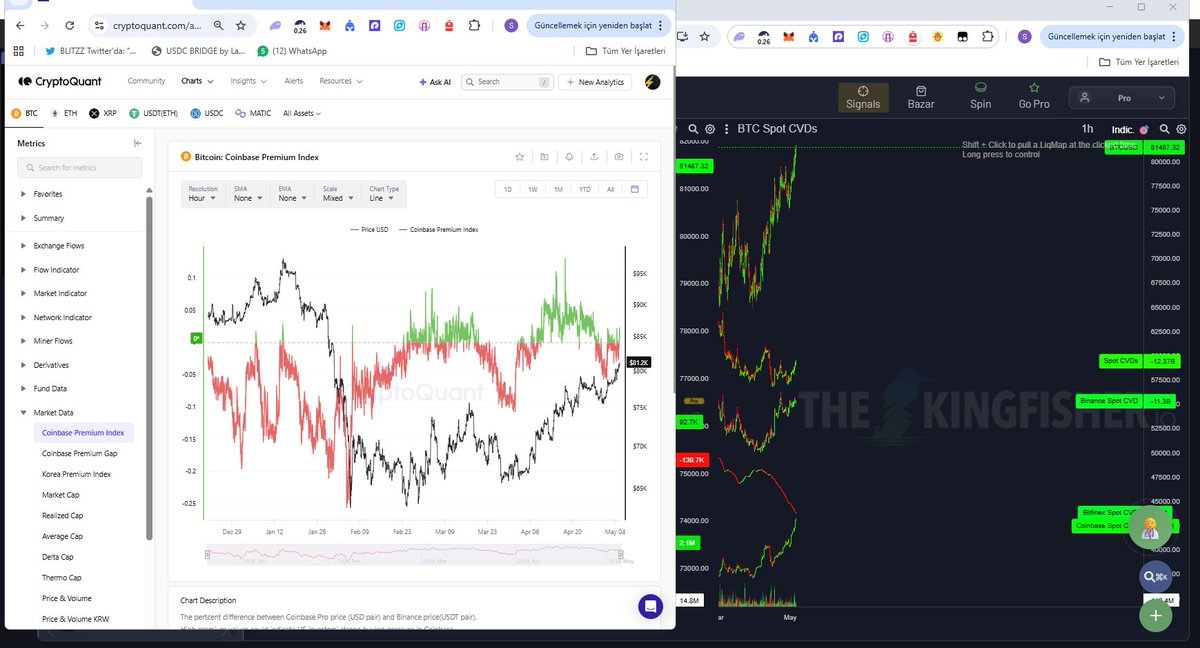Screen dimensions: 1200x648
Task: Open the calendar date range picker
Action: pyautogui.click(x=635, y=189)
